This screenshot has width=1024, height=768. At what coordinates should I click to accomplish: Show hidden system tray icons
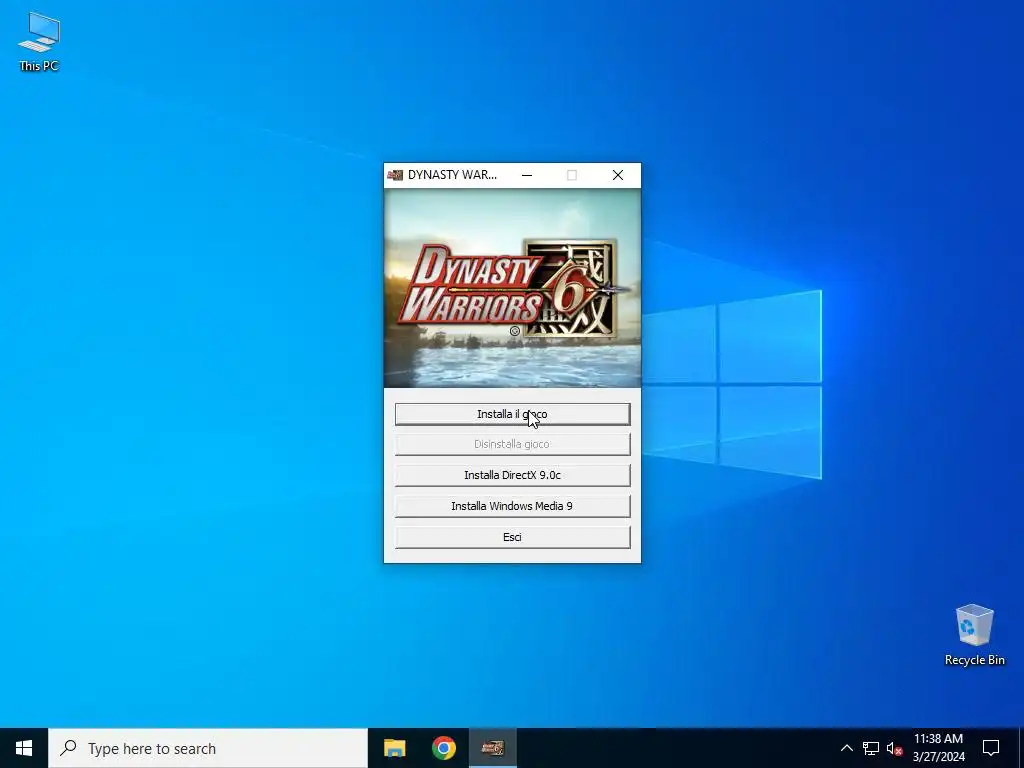(x=846, y=748)
